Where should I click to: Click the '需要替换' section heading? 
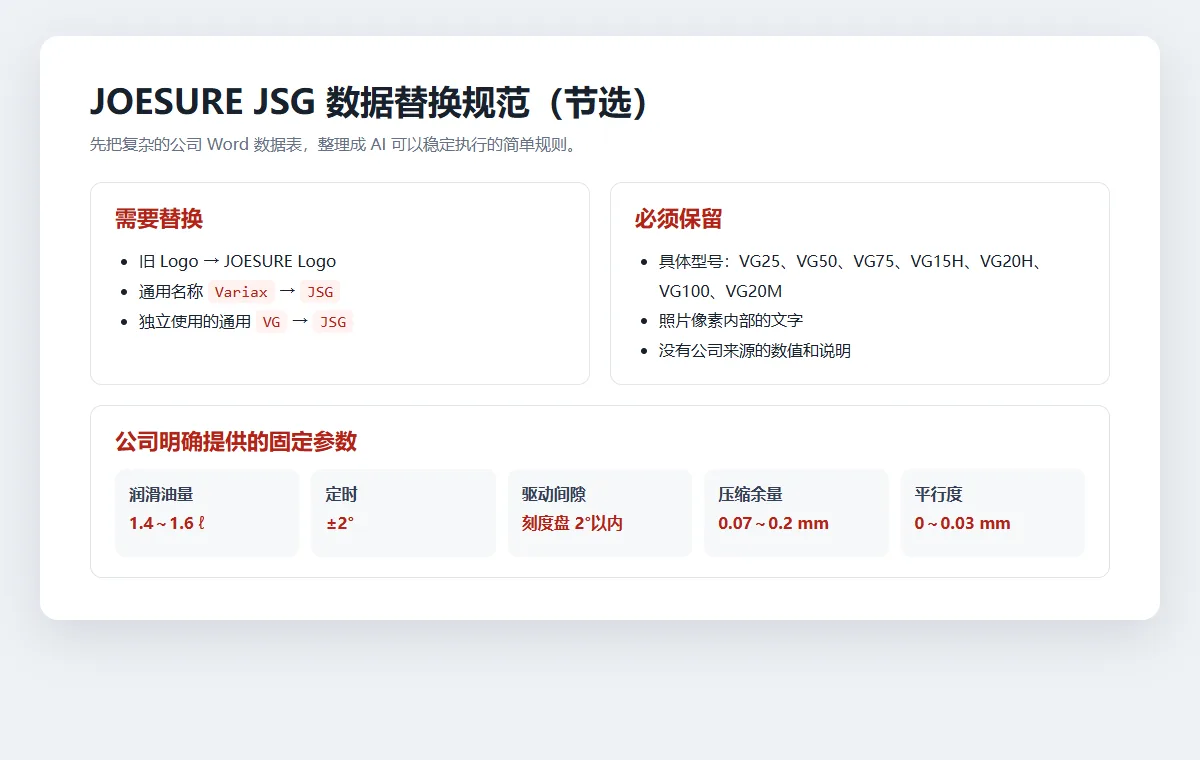[x=159, y=219]
